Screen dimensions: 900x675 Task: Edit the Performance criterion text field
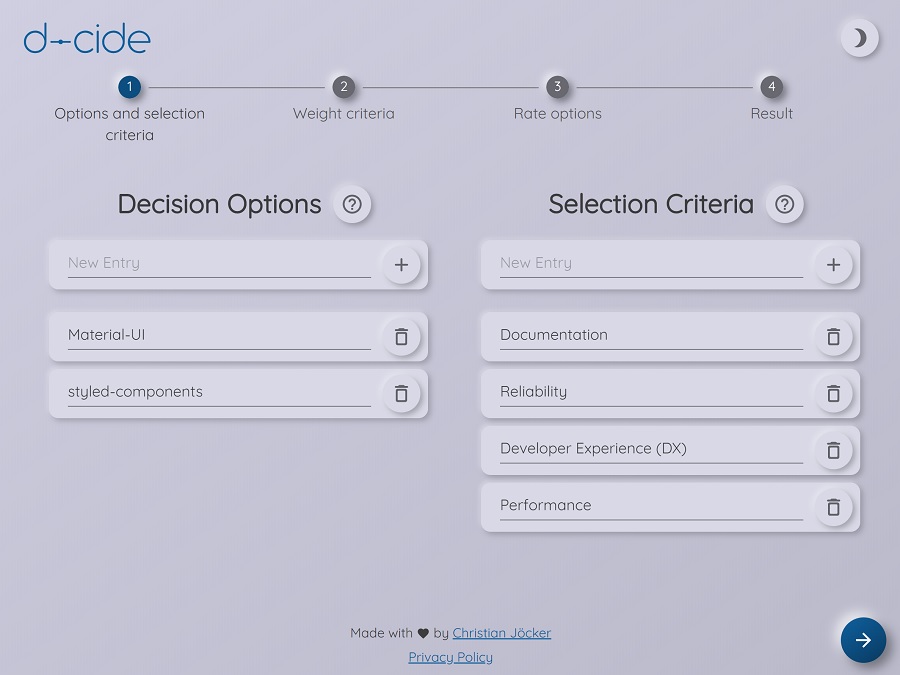650,505
